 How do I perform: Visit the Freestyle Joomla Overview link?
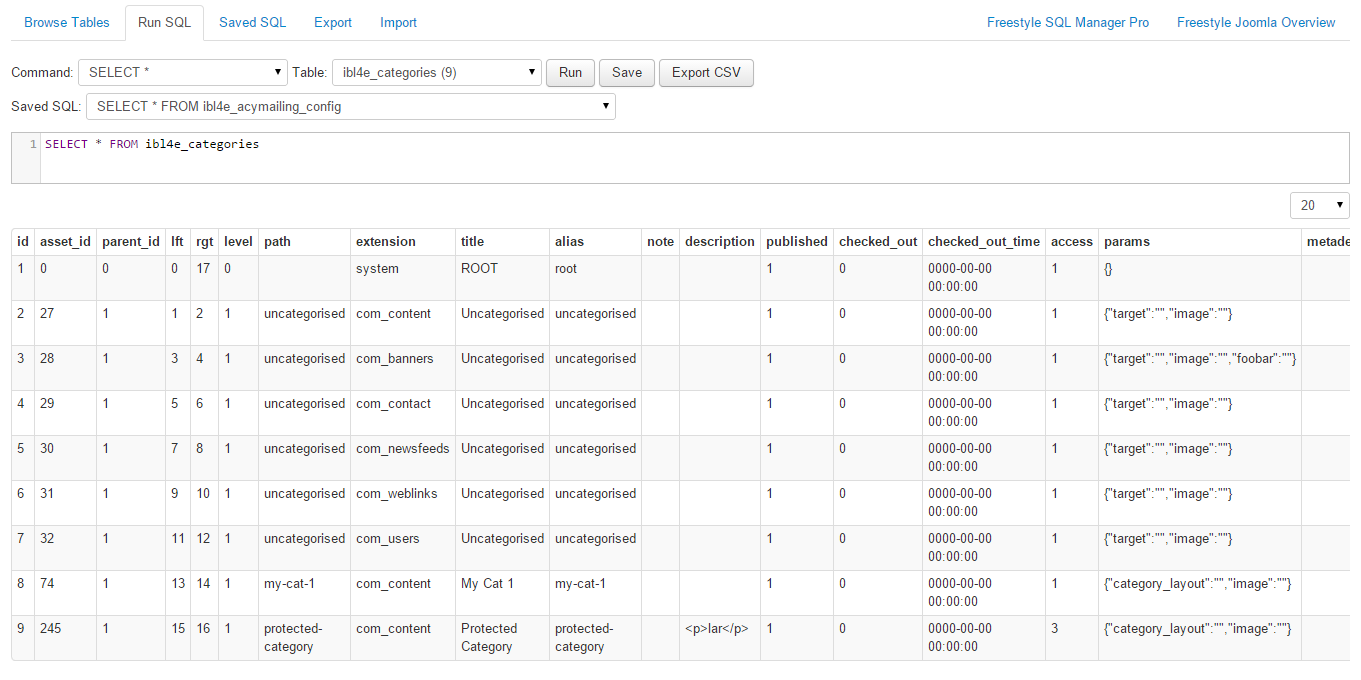click(x=1256, y=22)
